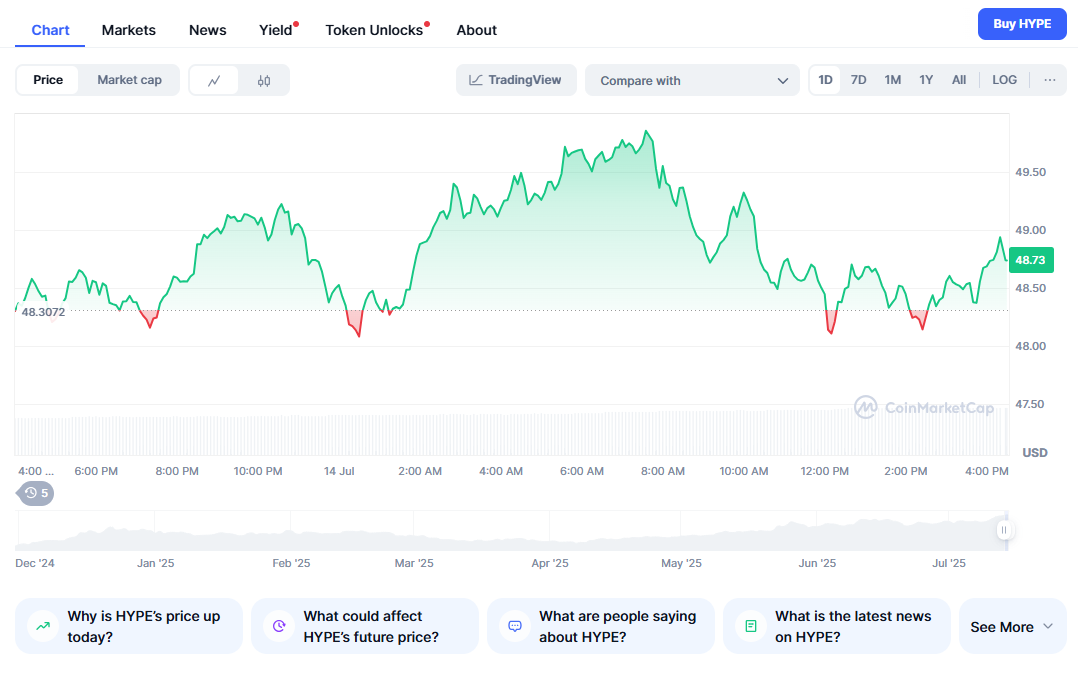Click the document icon beside latest news
The image size is (1078, 676).
[751, 626]
